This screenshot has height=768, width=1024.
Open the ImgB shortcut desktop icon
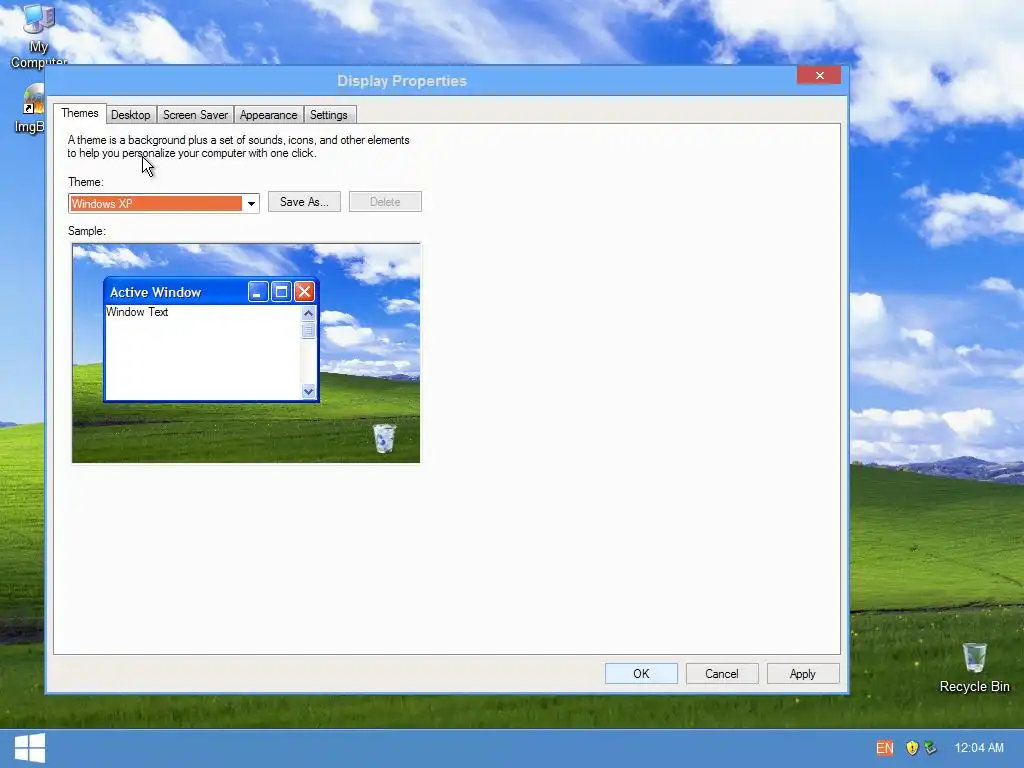pos(30,109)
